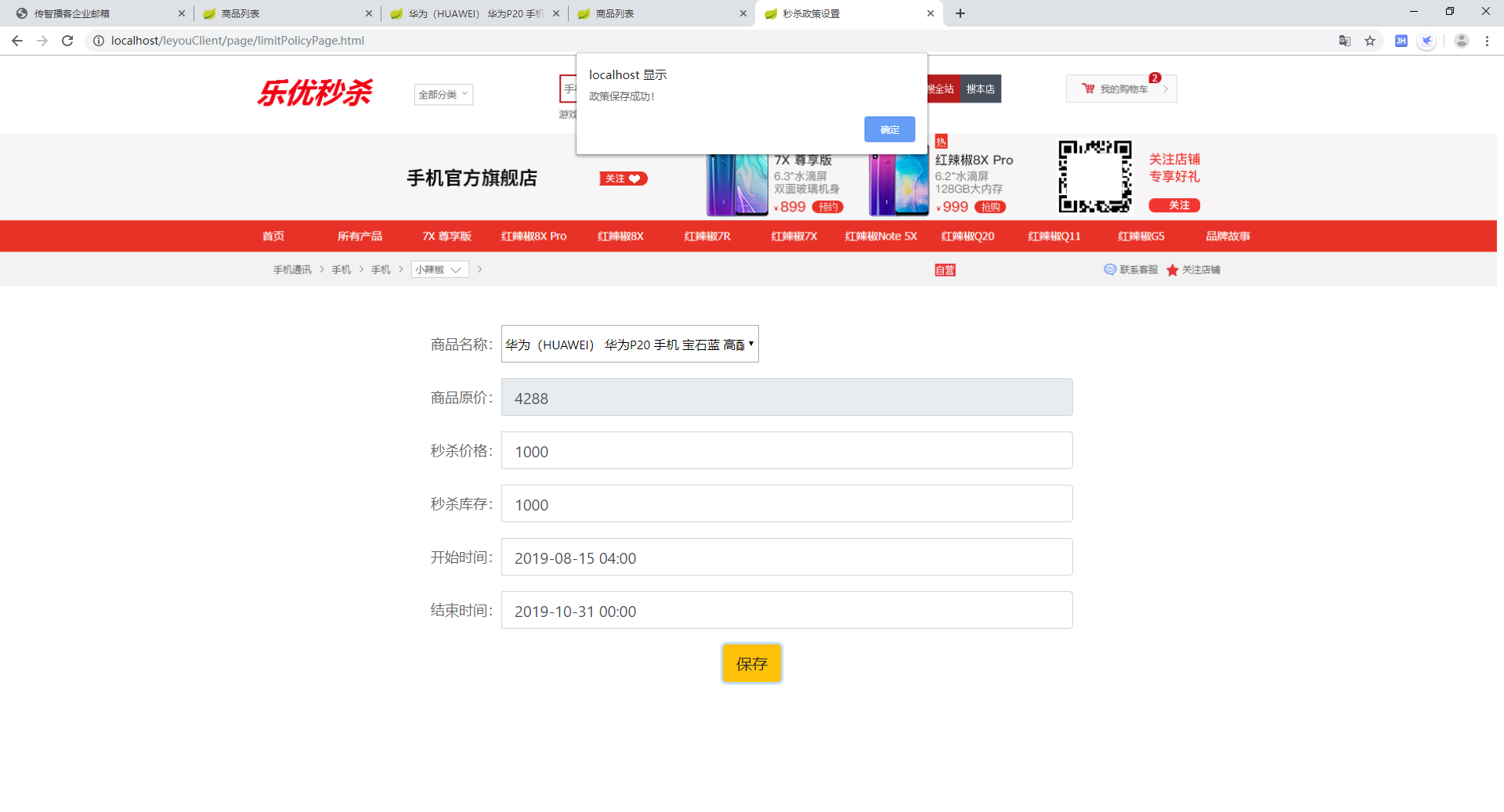Screen dimensions: 1504x812
Task: Click the JH browser extension icon
Action: [1401, 41]
